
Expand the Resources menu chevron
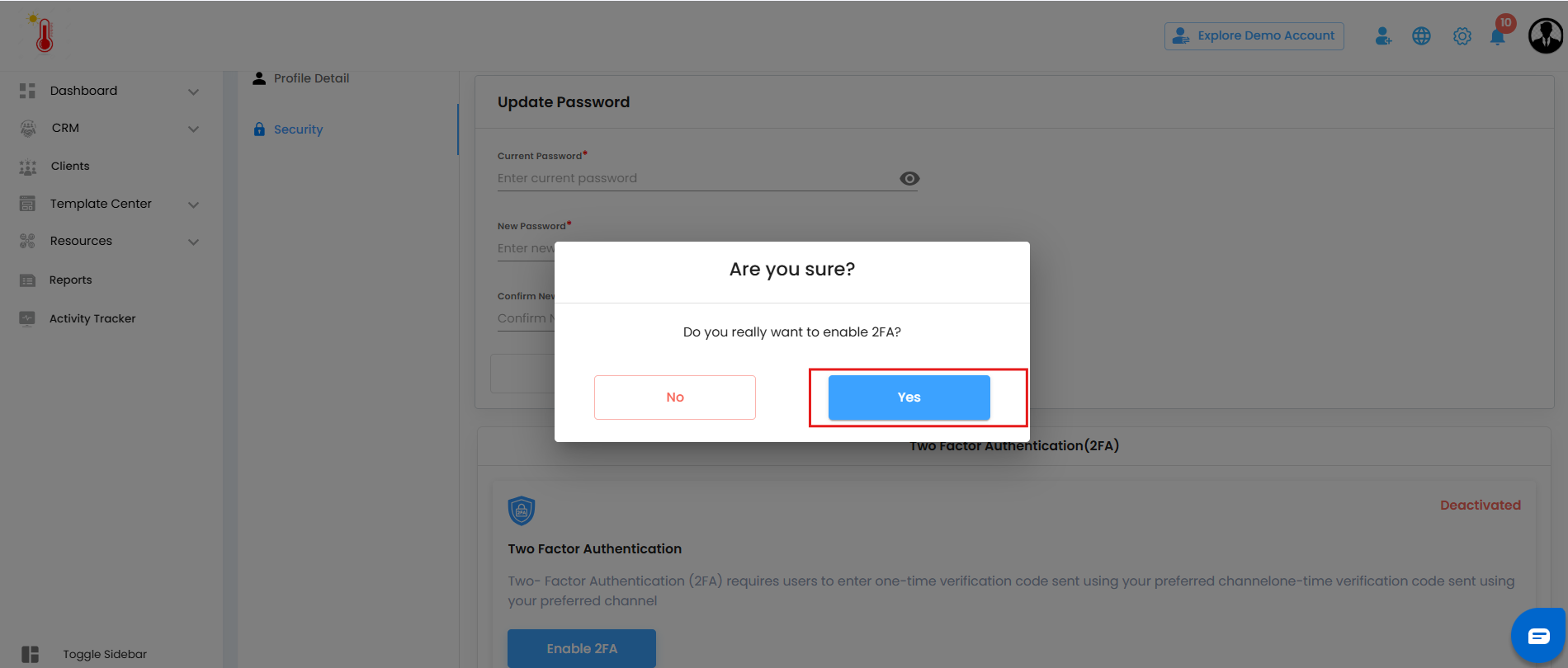pos(193,242)
